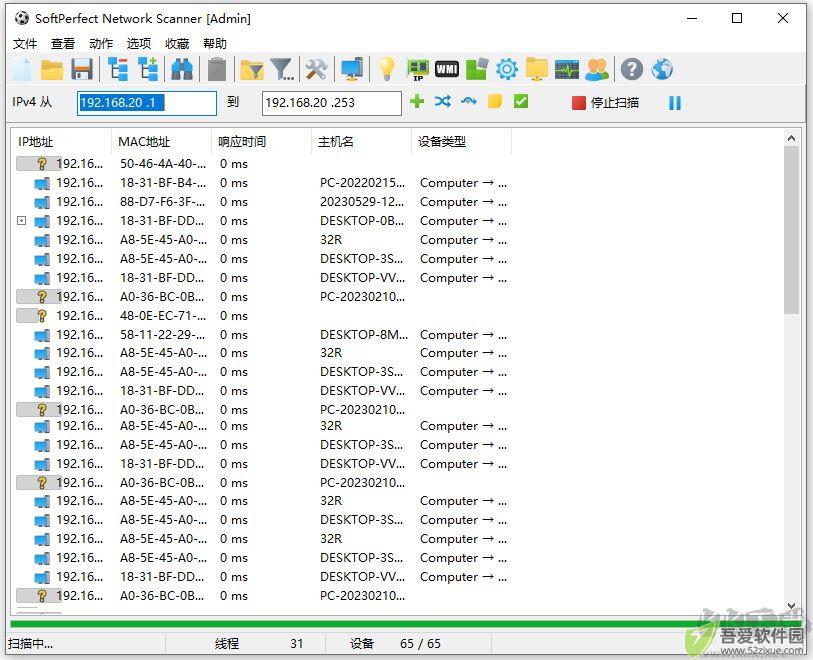Screen dimensions: 813x660
Task: Click the yellow note icon beside range
Action: pyautogui.click(x=495, y=101)
